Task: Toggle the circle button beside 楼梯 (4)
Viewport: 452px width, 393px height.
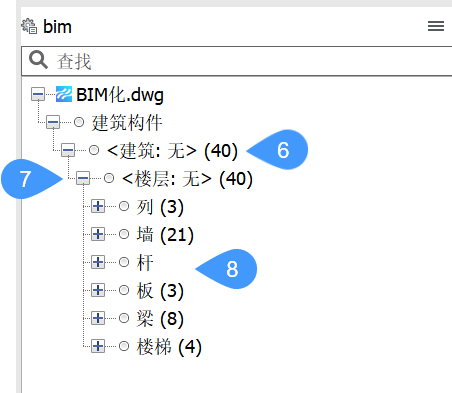Action: [x=124, y=346]
